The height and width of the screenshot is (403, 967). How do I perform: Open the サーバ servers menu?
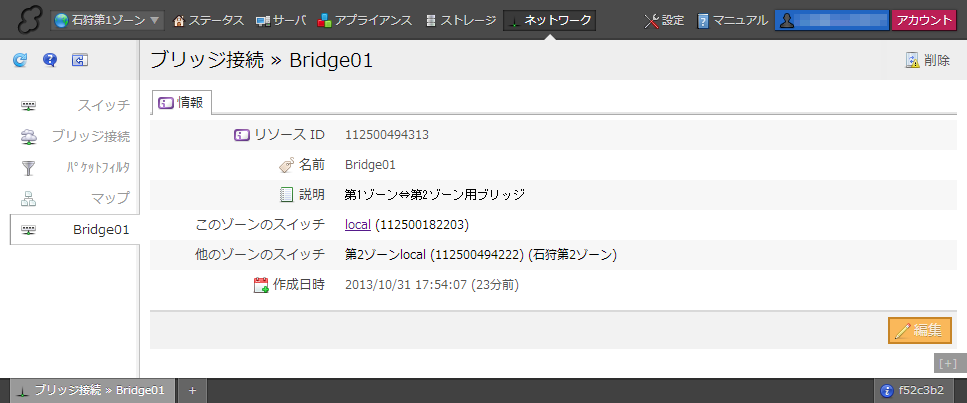point(281,20)
